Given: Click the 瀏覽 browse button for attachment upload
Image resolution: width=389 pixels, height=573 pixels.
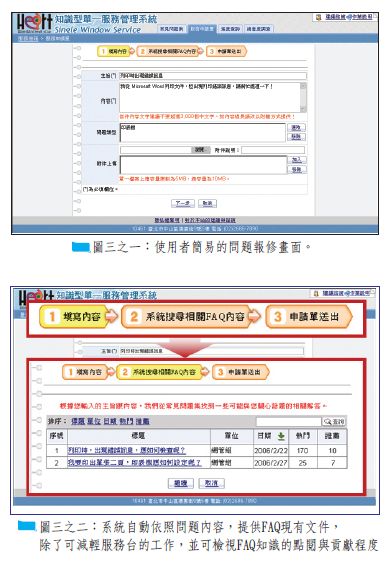Looking at the screenshot, I should tap(201, 150).
